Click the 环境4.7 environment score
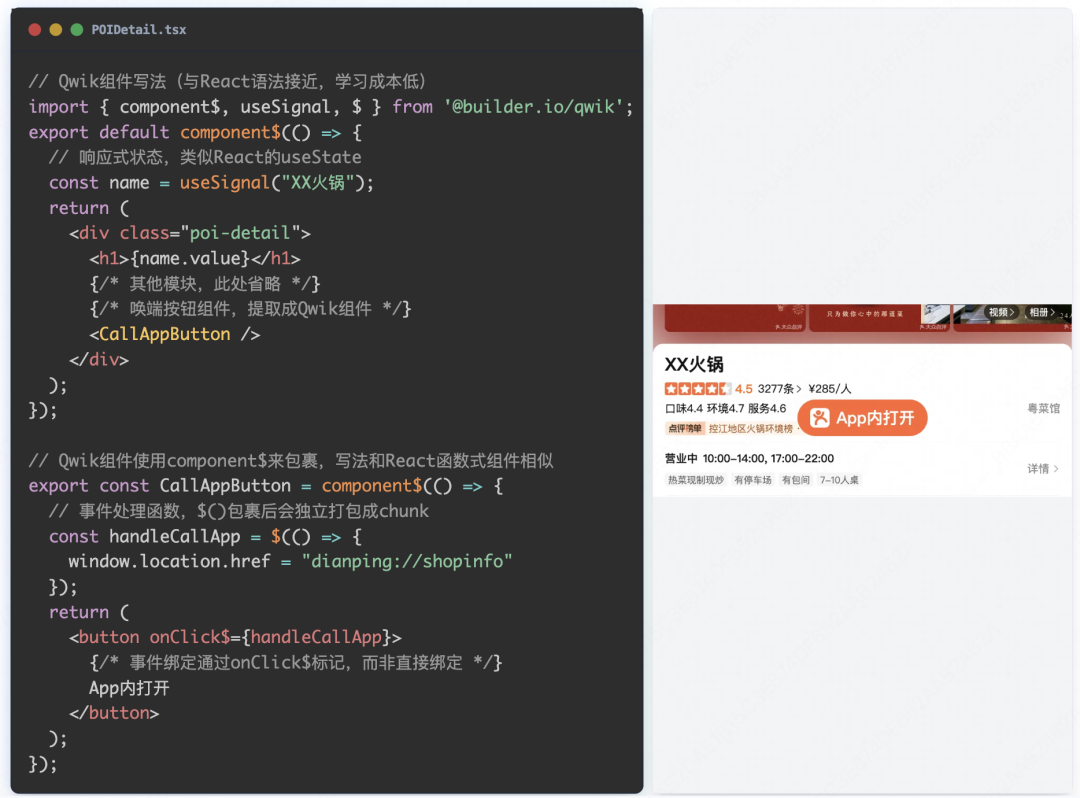The height and width of the screenshot is (798, 1080). pos(725,409)
